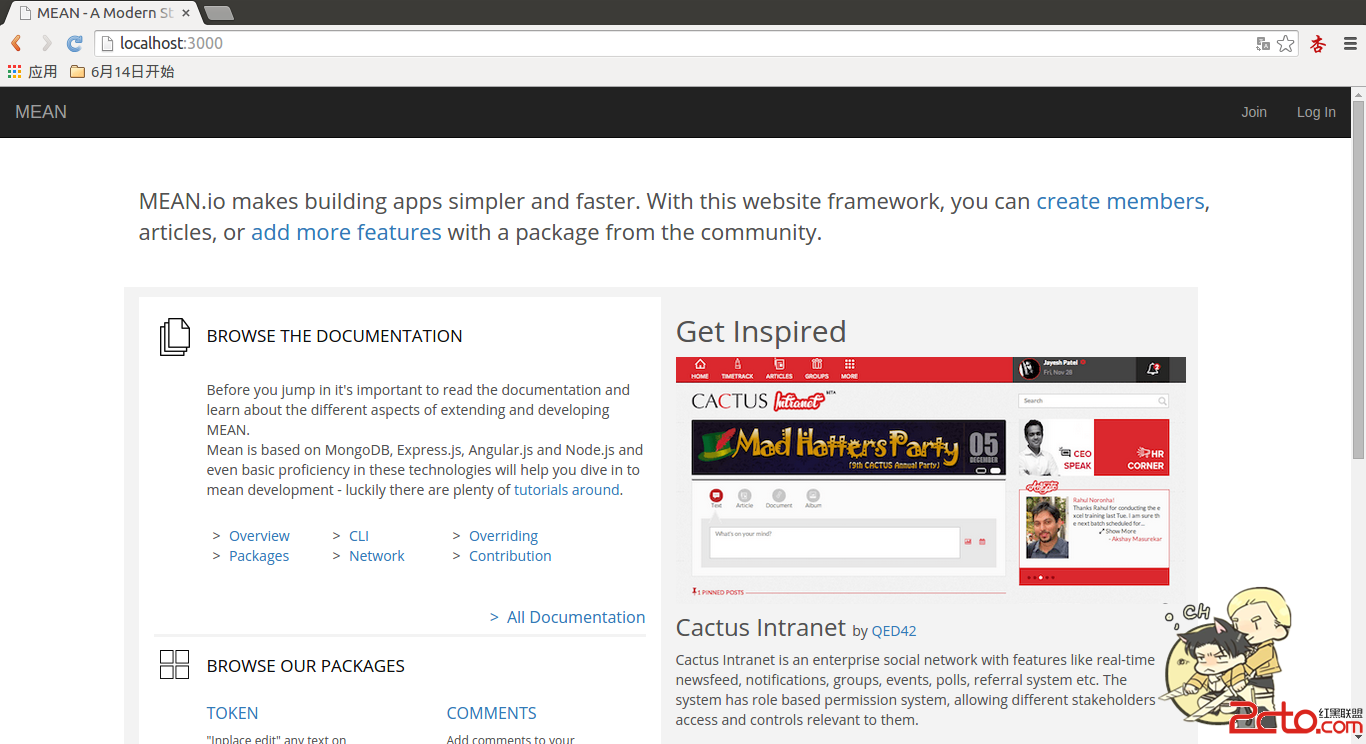
Task: Open the apps grid bookmark icon
Action: (x=14, y=71)
